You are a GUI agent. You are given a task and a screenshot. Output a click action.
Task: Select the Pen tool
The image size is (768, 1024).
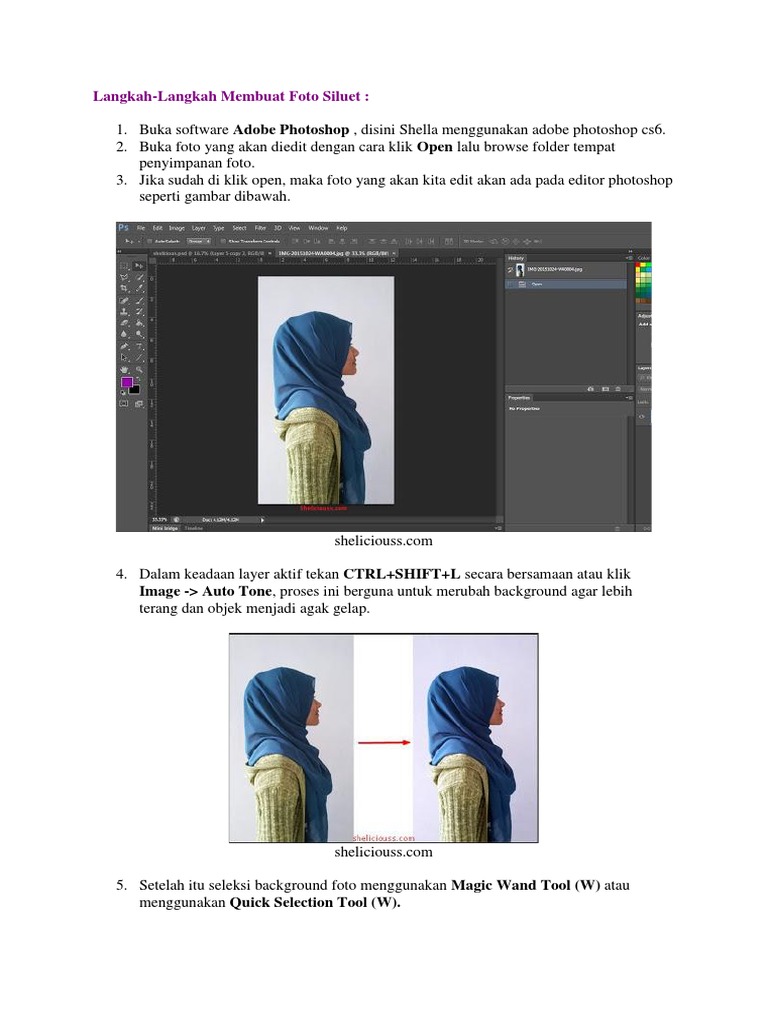(x=123, y=345)
